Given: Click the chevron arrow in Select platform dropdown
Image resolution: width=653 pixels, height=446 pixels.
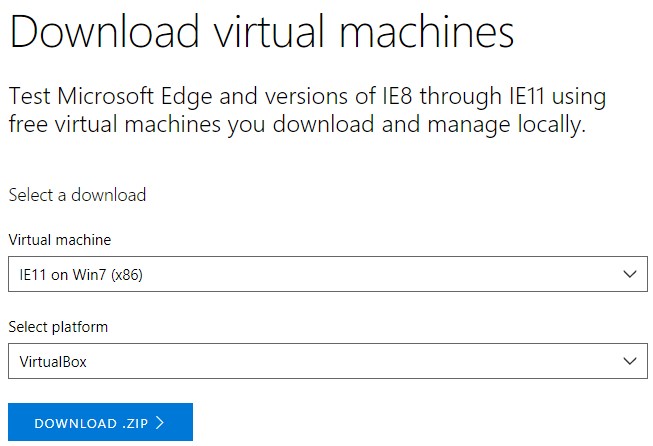Looking at the screenshot, I should 629,361.
